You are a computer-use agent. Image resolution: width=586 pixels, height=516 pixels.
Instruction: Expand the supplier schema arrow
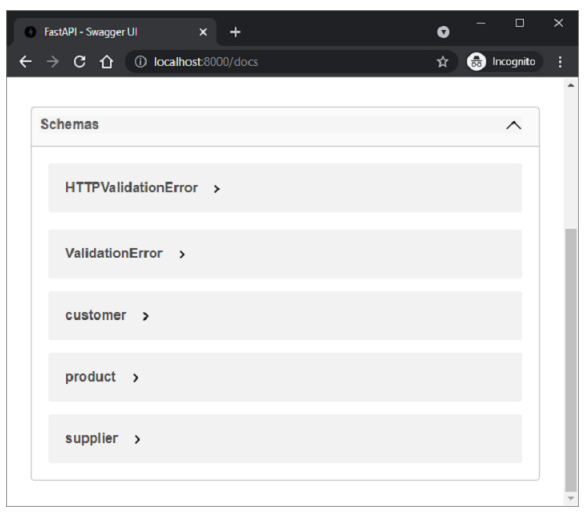tap(137, 439)
